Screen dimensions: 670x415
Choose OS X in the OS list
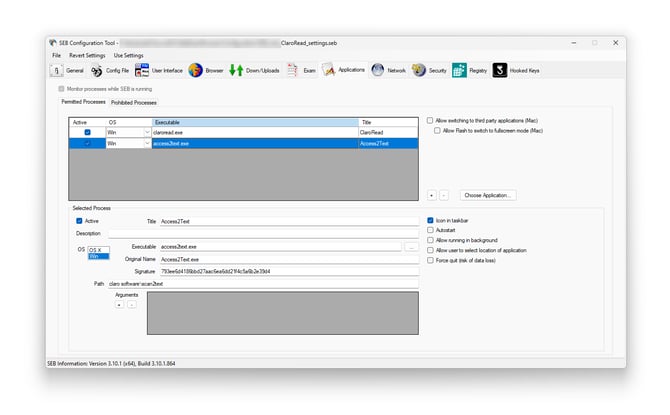96,249
